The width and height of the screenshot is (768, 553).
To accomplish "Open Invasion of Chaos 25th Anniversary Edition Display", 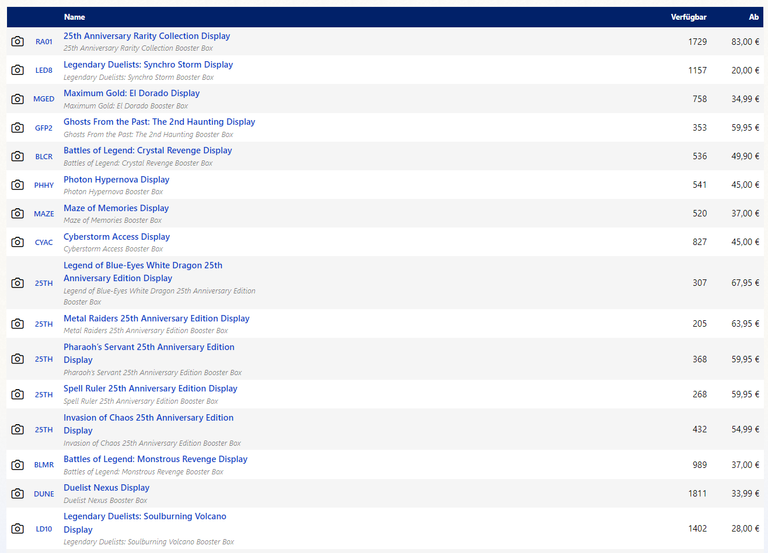I will click(148, 424).
